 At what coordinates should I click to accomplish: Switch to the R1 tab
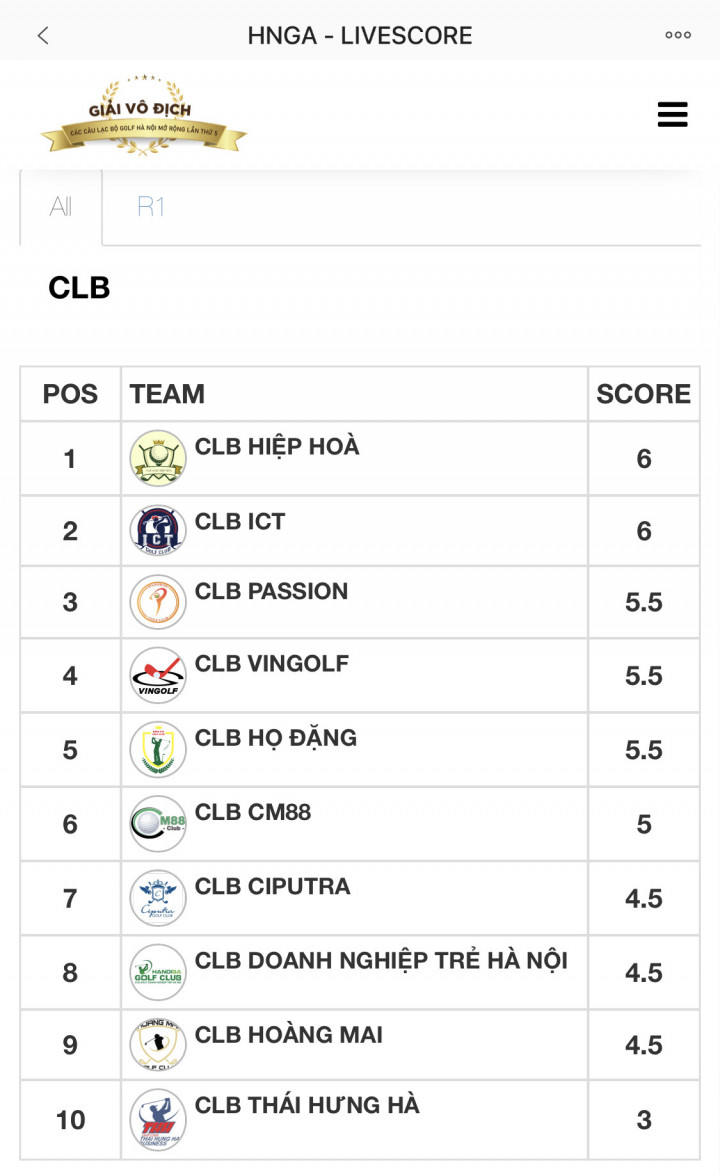pyautogui.click(x=151, y=207)
